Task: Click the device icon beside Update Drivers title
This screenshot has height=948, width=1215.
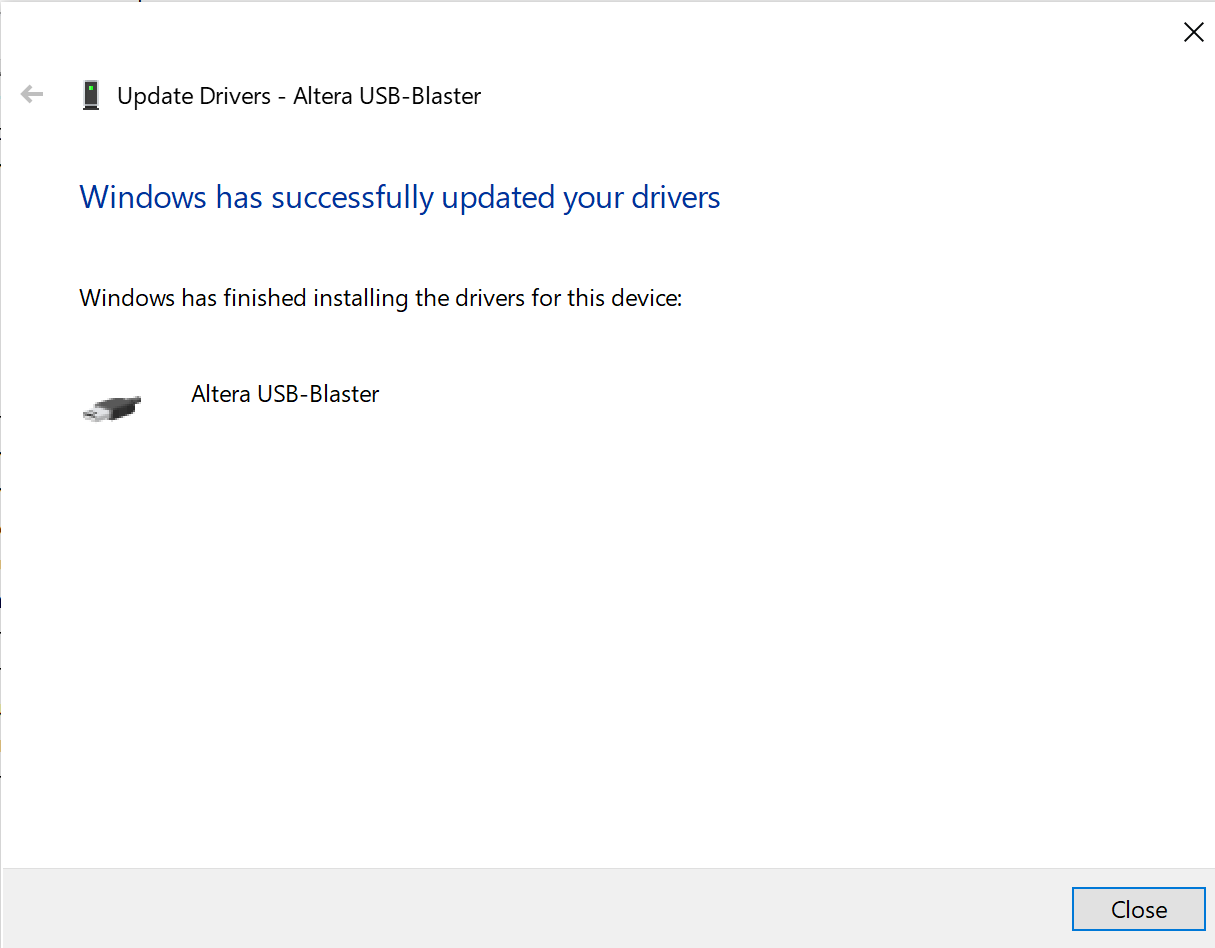Action: tap(91, 96)
